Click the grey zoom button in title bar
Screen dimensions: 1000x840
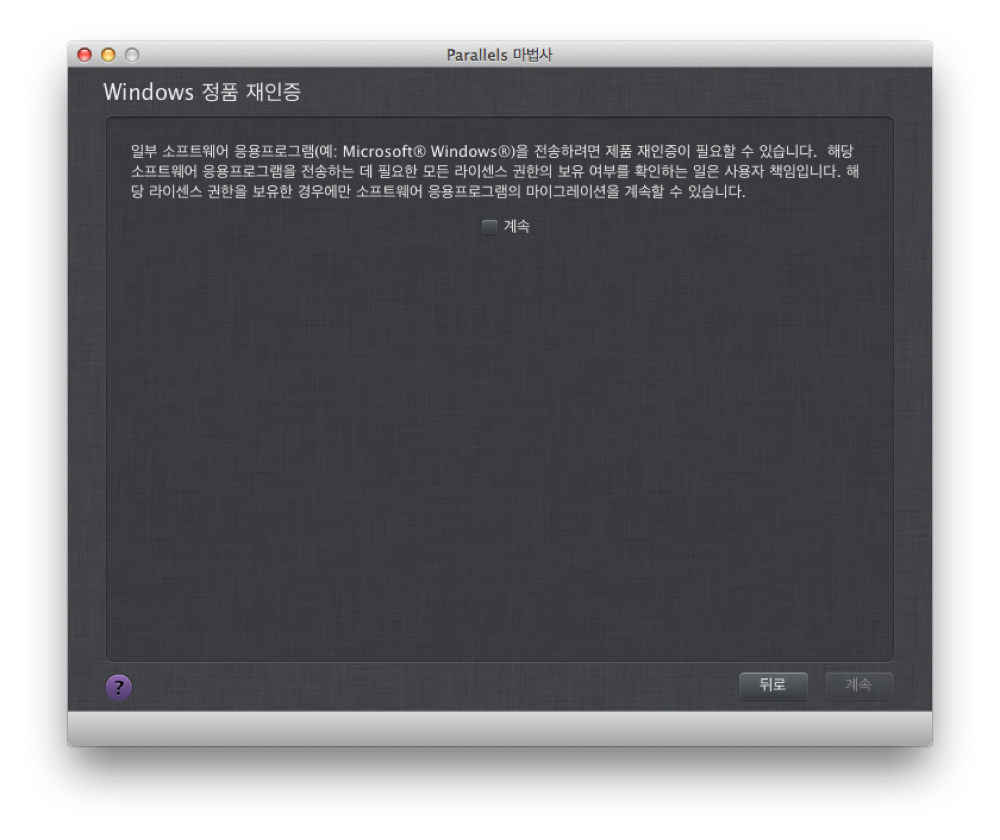(x=132, y=55)
